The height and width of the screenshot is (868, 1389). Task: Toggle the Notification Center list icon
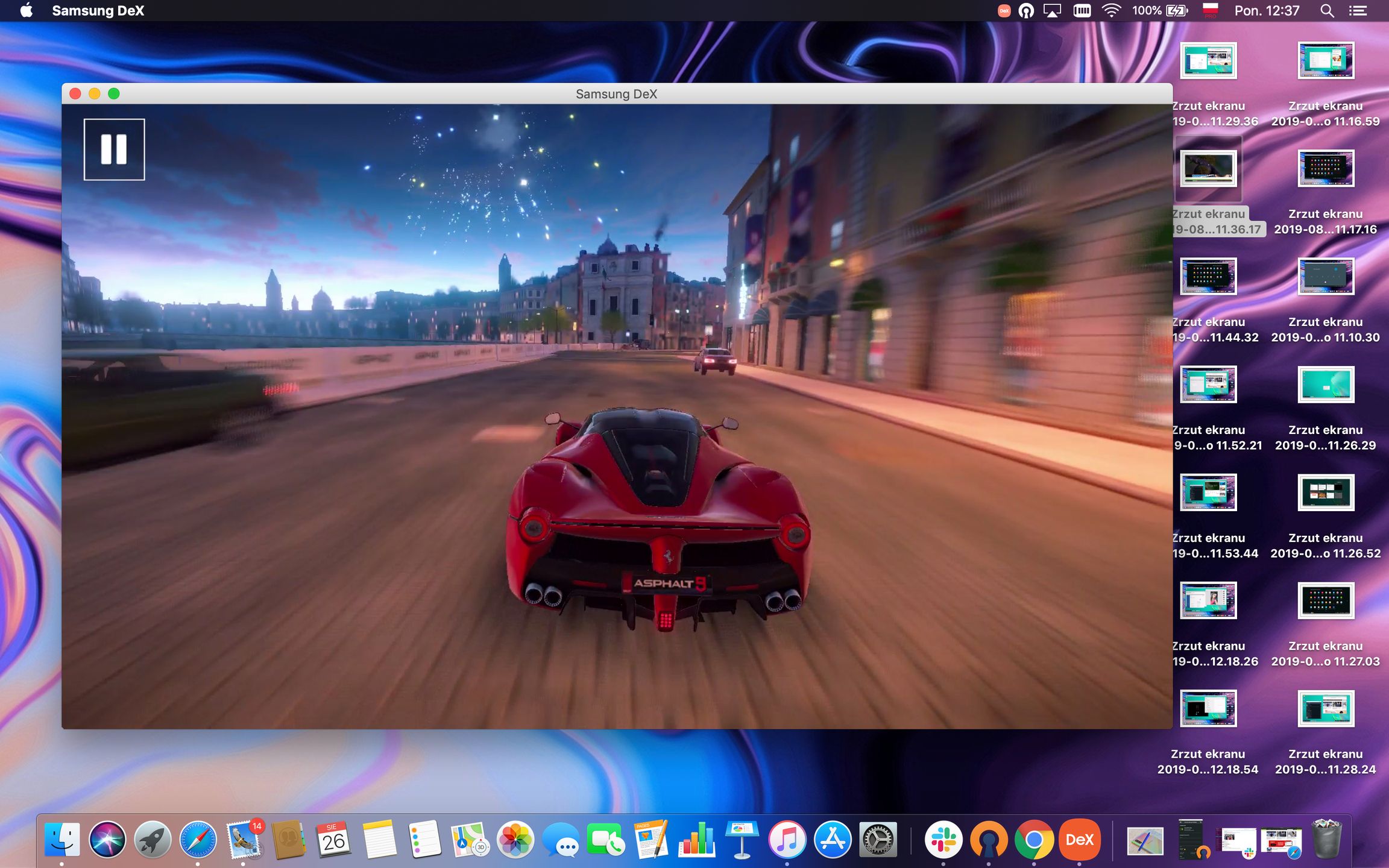[1358, 11]
